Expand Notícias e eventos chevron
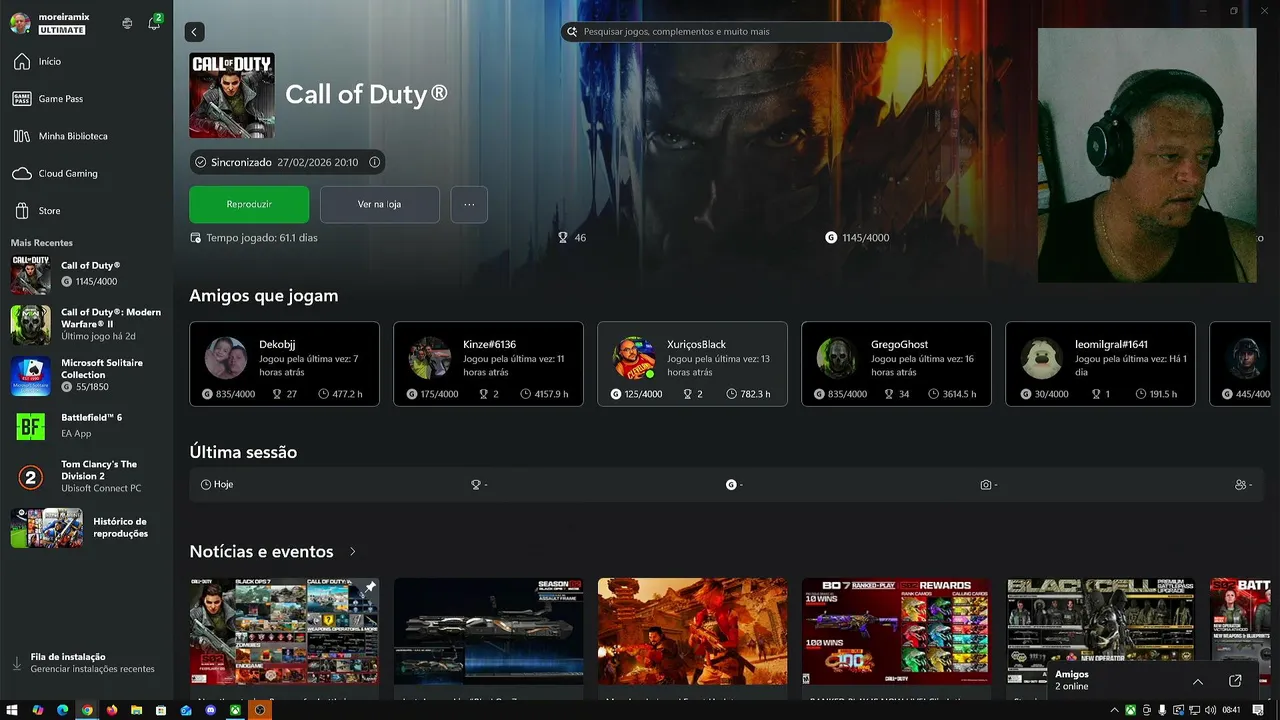This screenshot has height=720, width=1280. (x=352, y=552)
